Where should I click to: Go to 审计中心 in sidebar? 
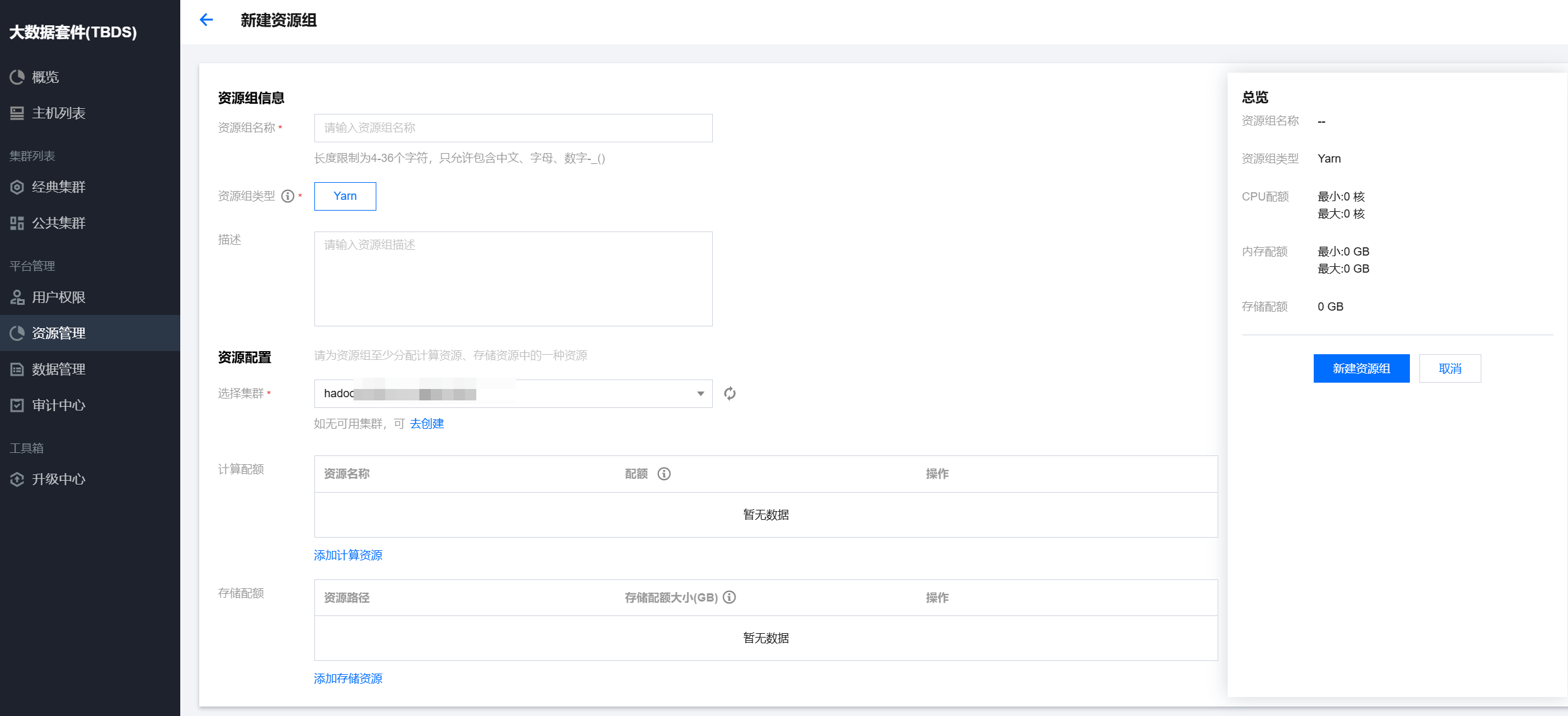pyautogui.click(x=58, y=405)
